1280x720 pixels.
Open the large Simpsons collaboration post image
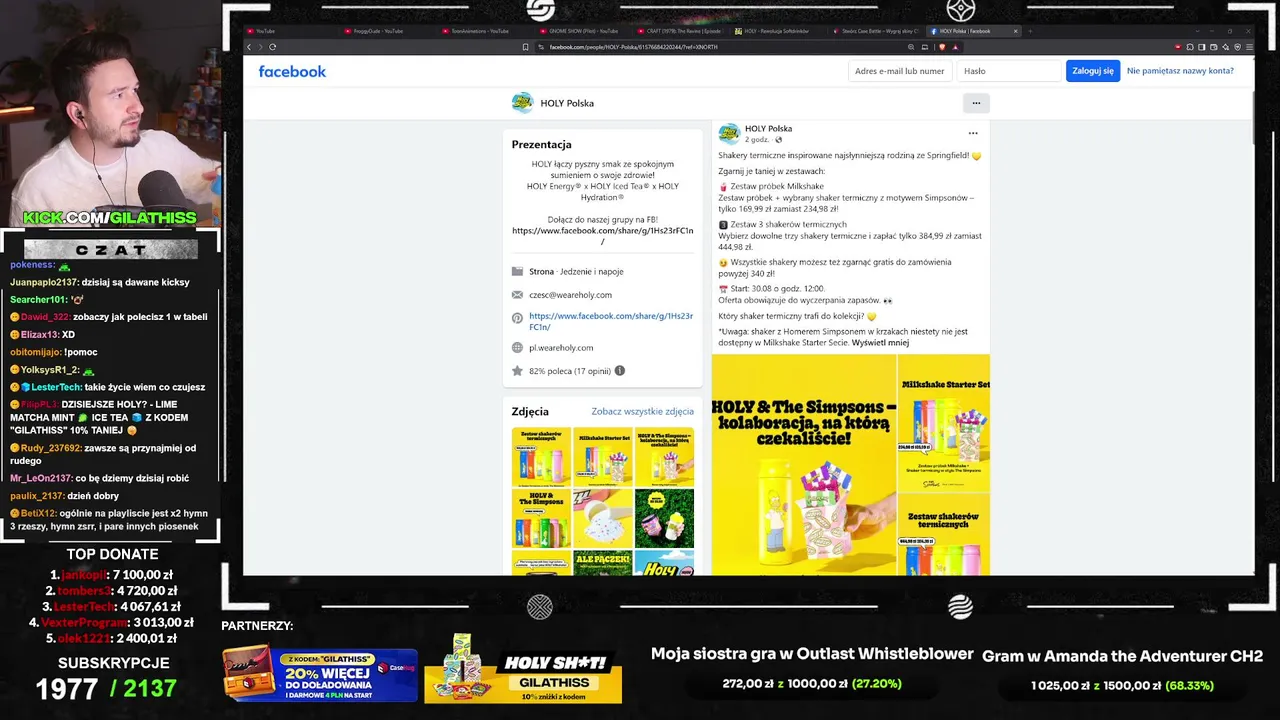[804, 465]
